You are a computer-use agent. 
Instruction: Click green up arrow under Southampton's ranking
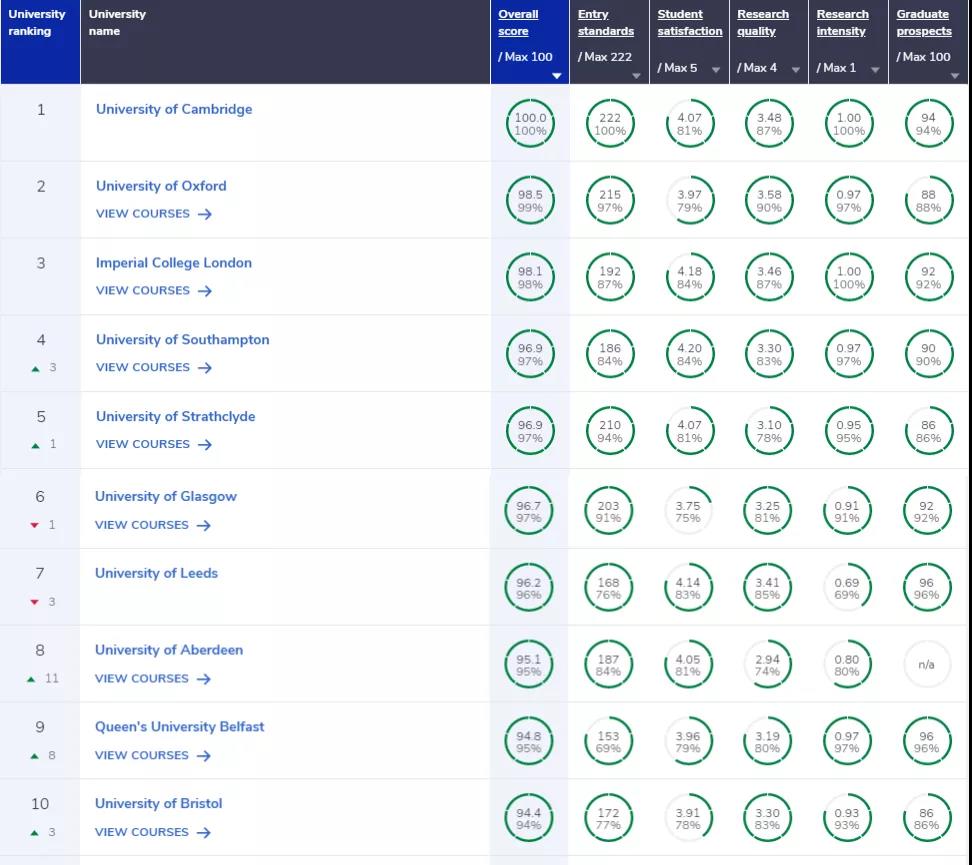click(36, 368)
